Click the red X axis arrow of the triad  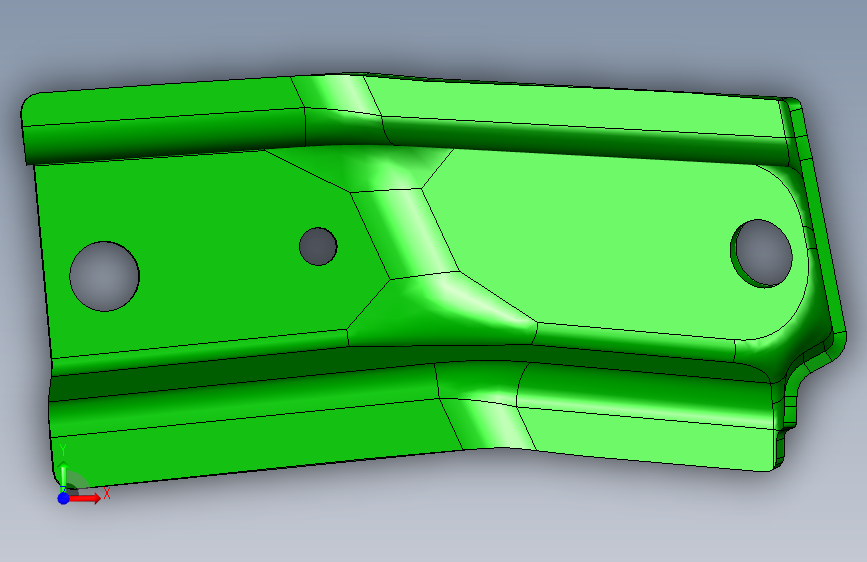(84, 498)
